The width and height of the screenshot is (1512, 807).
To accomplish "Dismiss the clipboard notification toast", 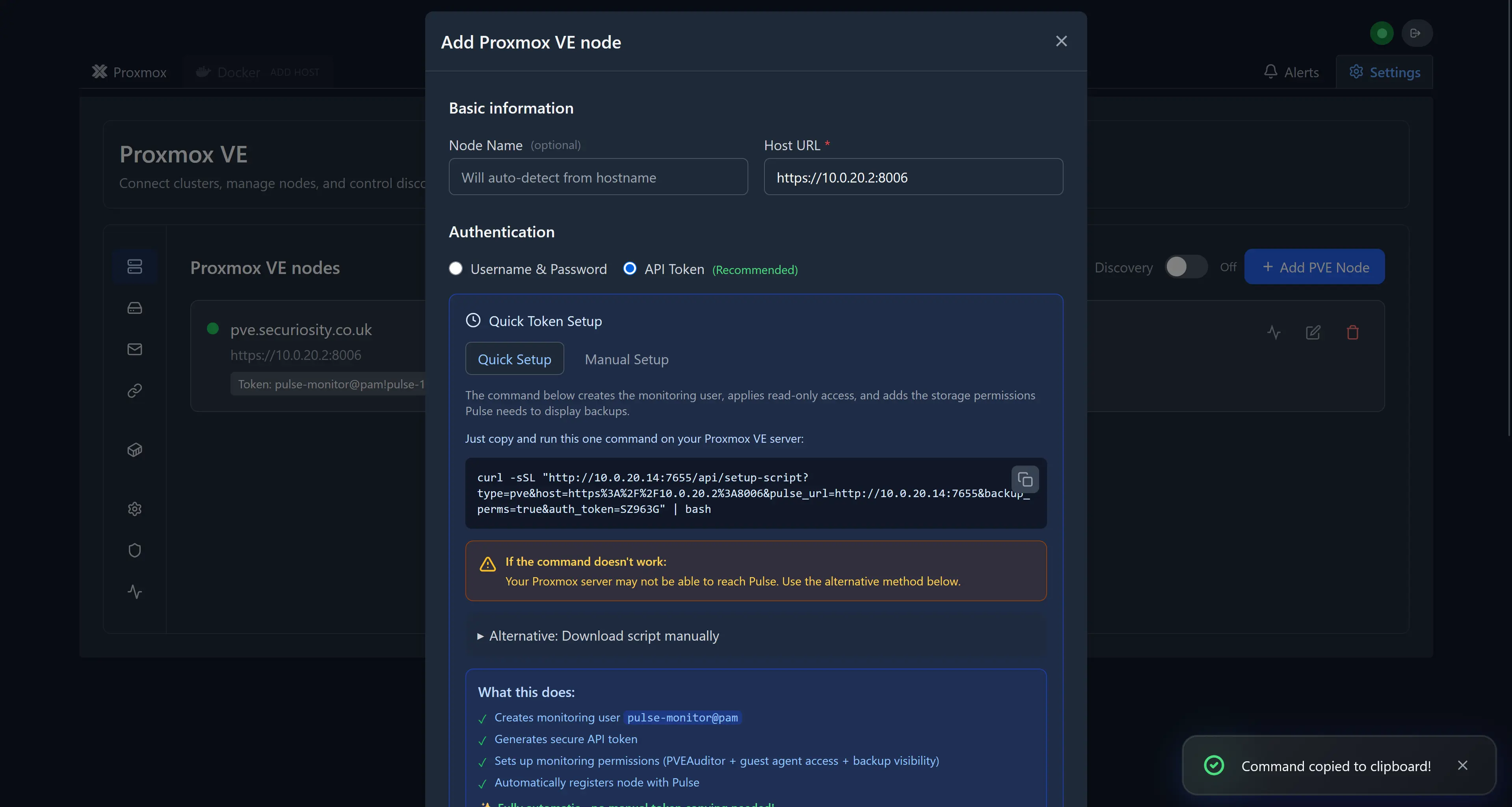I will 1462,765.
